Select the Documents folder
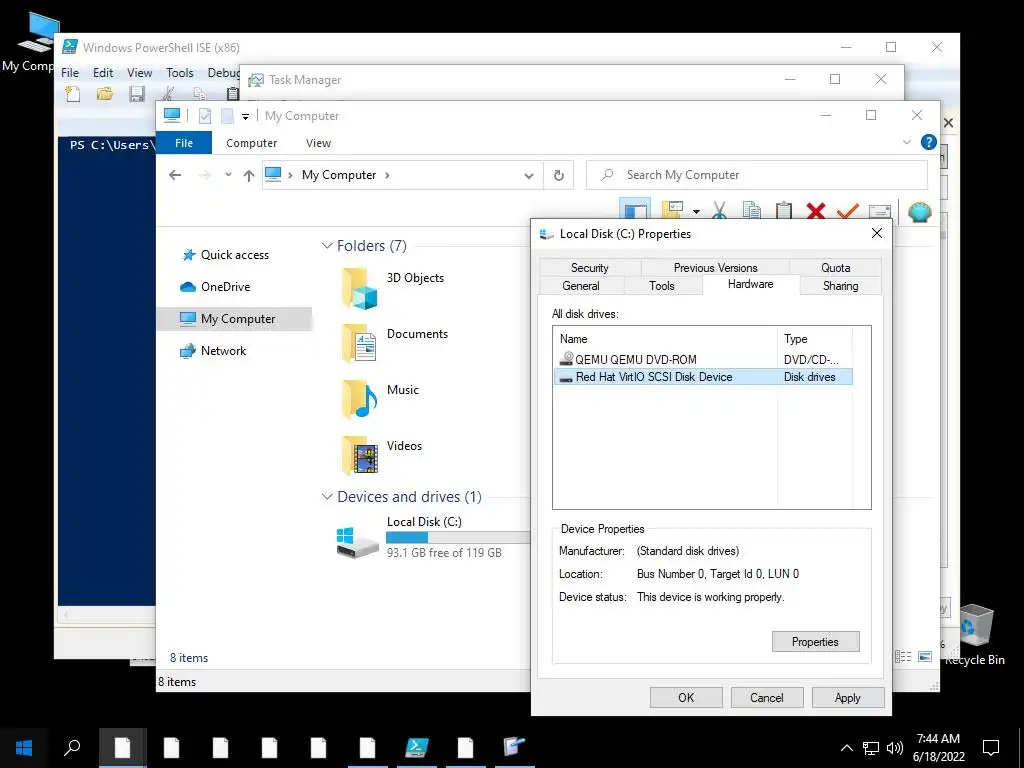The width and height of the screenshot is (1024, 768). (x=395, y=343)
